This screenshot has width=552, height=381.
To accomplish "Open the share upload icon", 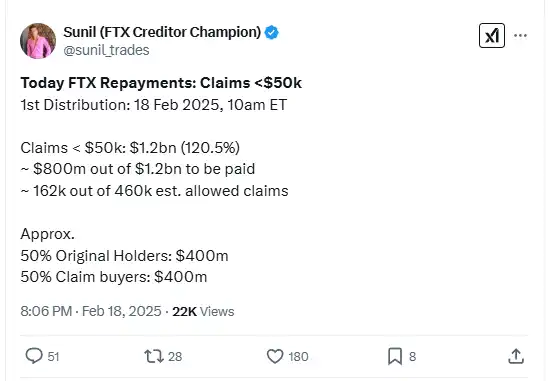I will coord(516,356).
